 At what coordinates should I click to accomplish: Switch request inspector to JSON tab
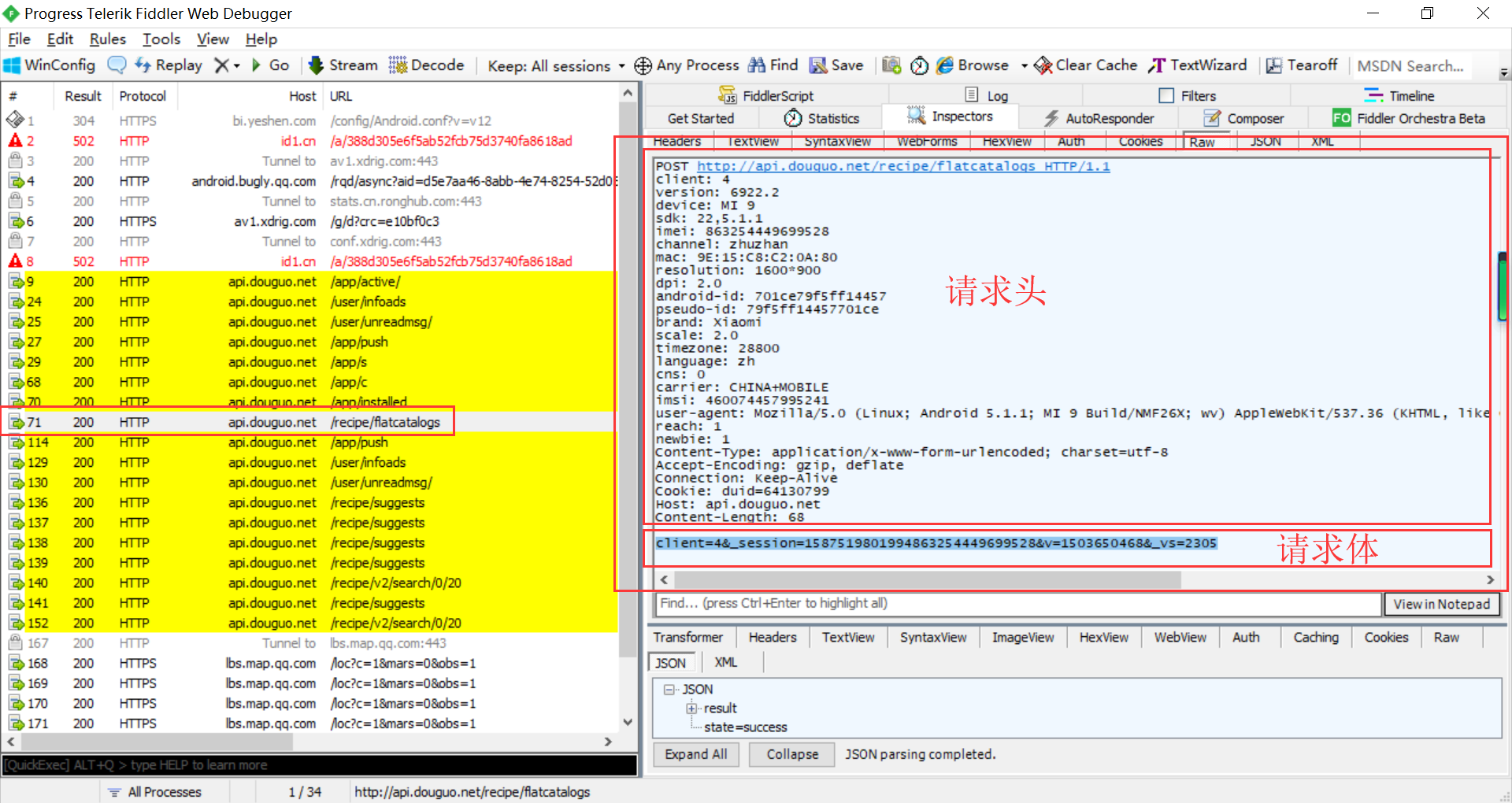coord(1266,142)
